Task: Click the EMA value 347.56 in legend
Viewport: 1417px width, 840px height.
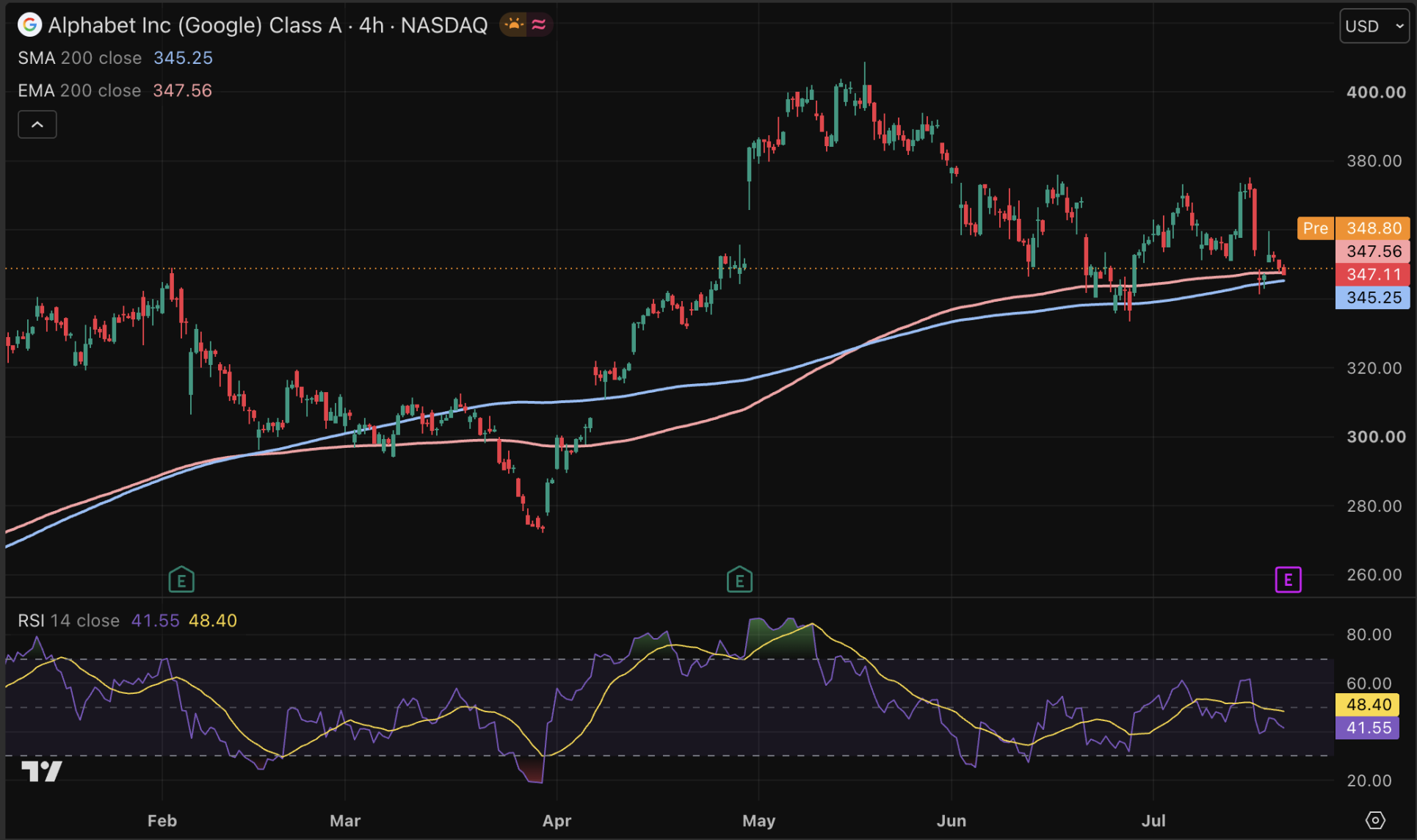Action: [182, 90]
